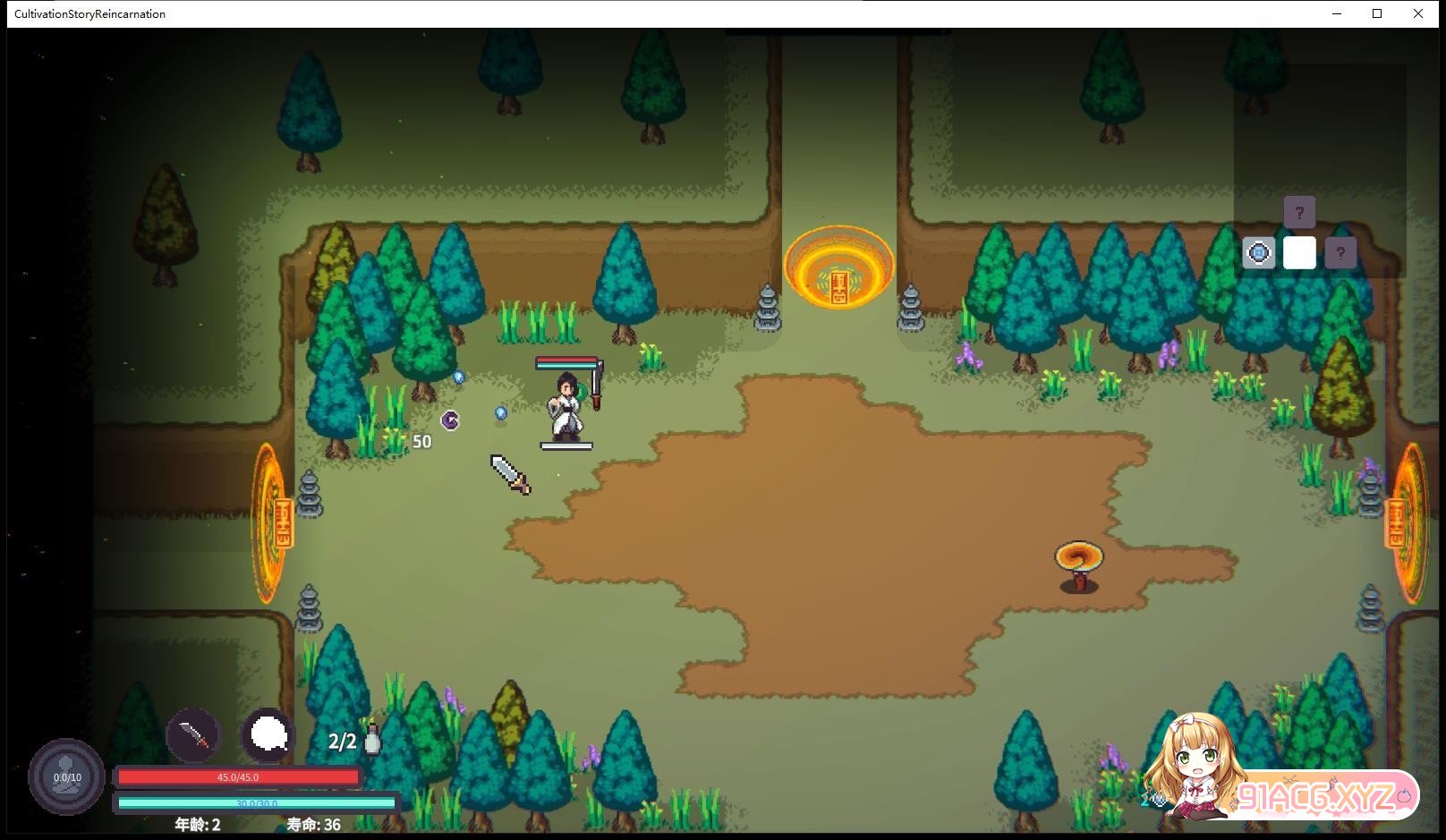Enter the glowing north portal gate

(838, 267)
